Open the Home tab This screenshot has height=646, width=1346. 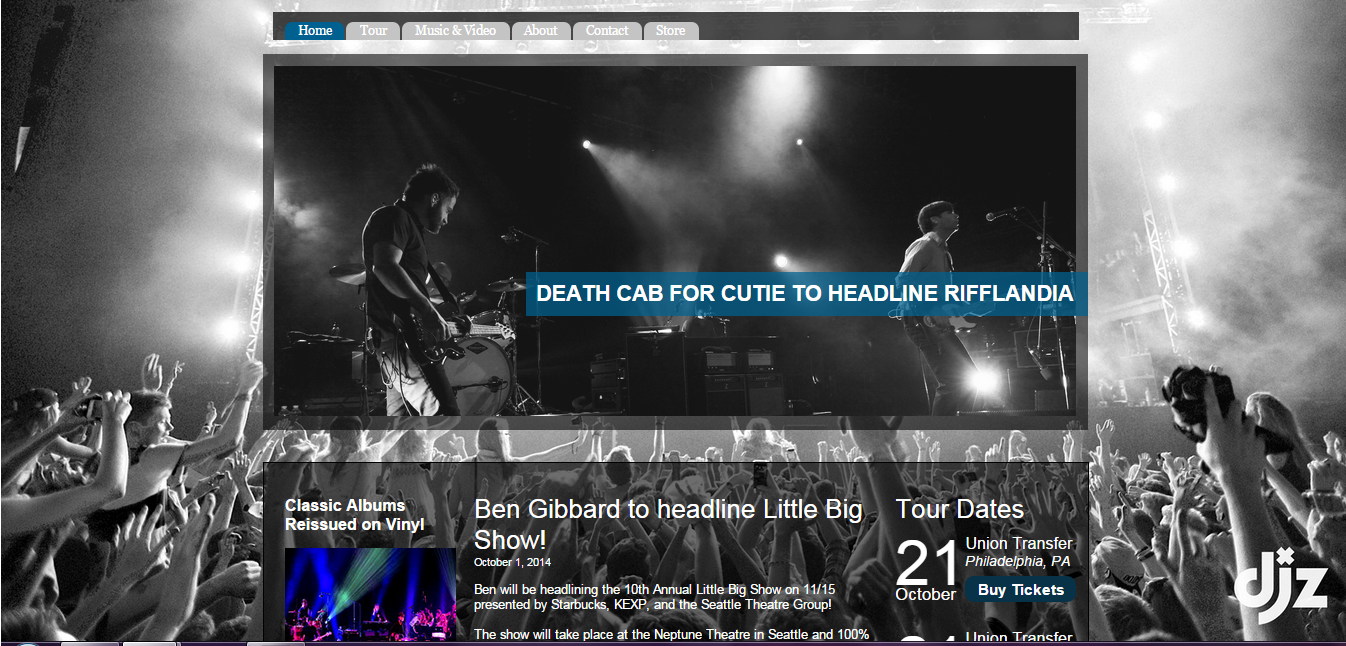tap(315, 31)
